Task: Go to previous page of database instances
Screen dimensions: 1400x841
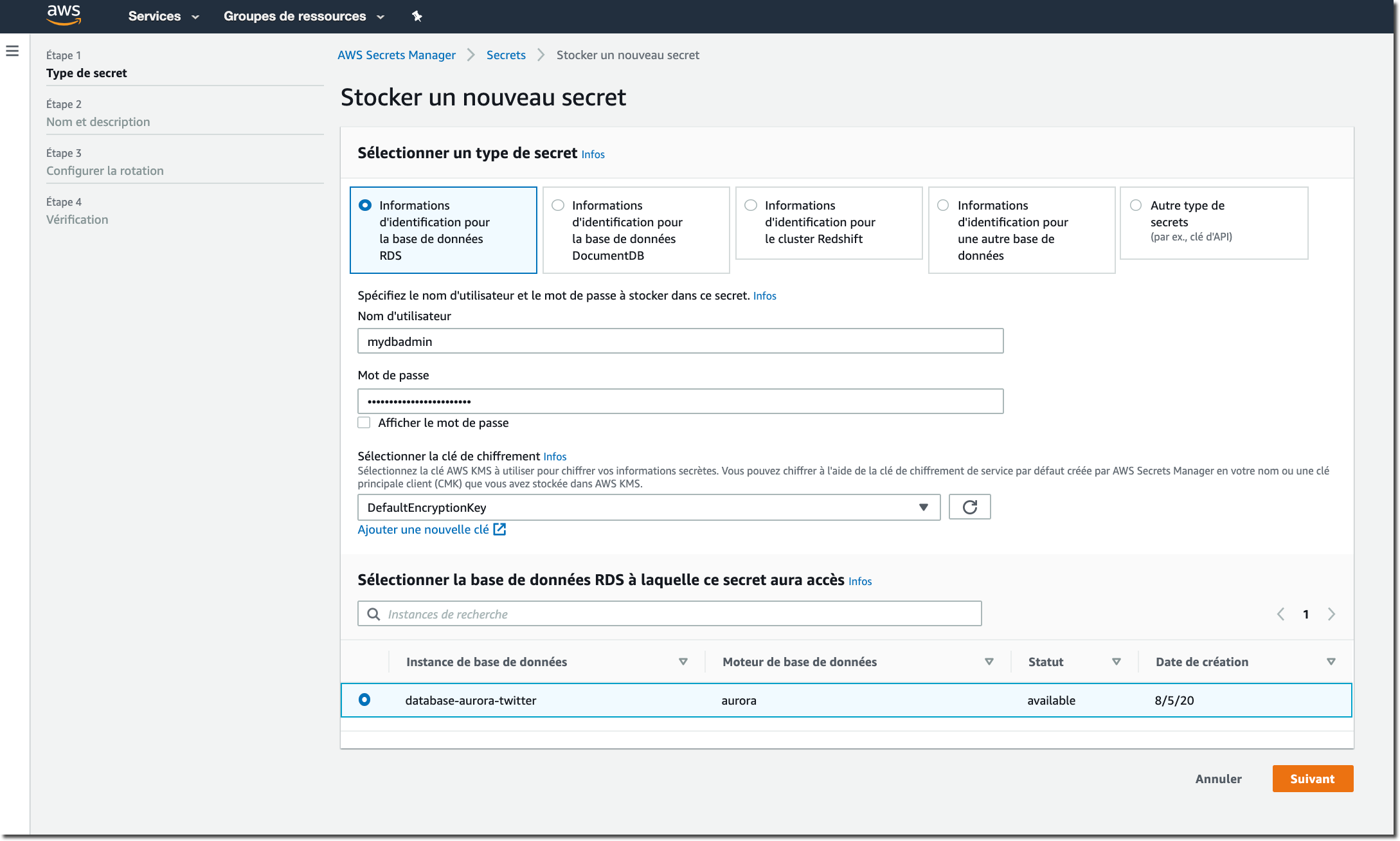Action: pyautogui.click(x=1280, y=614)
